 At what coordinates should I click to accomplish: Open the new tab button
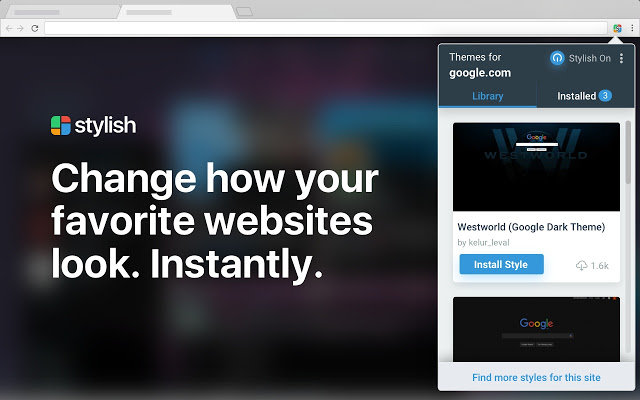tap(244, 12)
